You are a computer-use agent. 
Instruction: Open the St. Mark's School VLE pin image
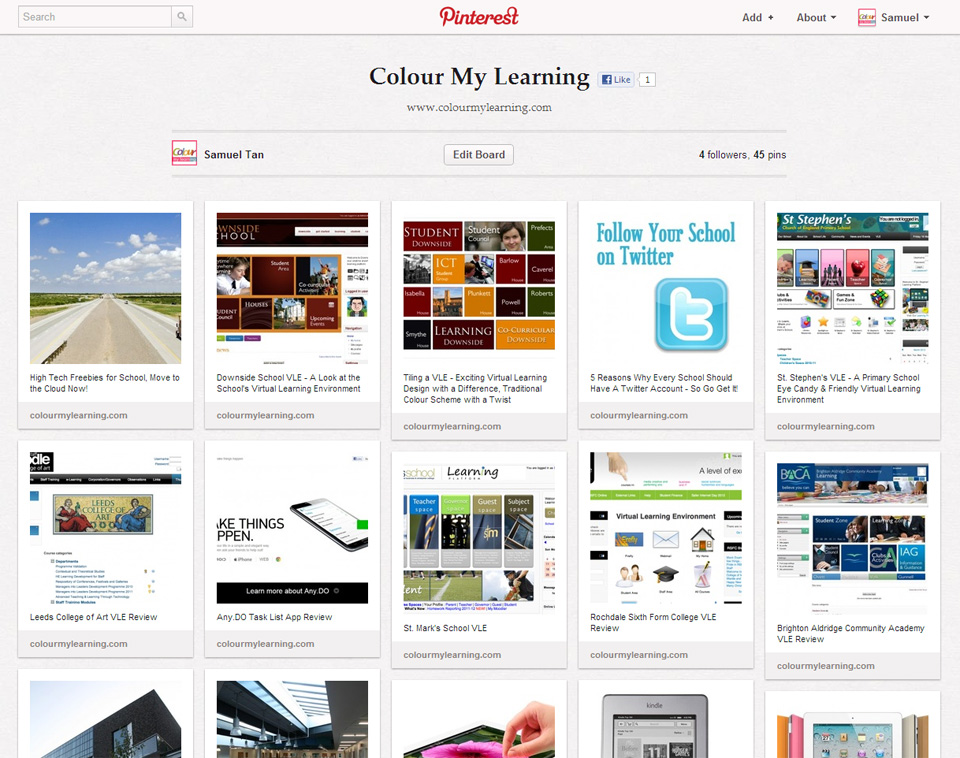click(479, 539)
